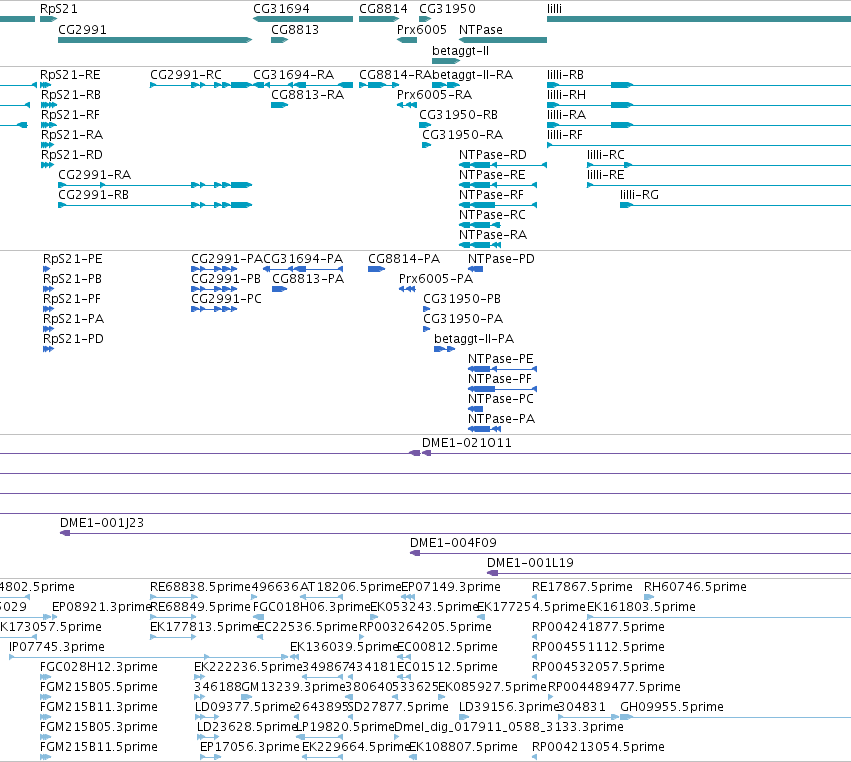Screen dimensions: 851x762
Task: Open transcript CG2991-RB
Action: 93,195
